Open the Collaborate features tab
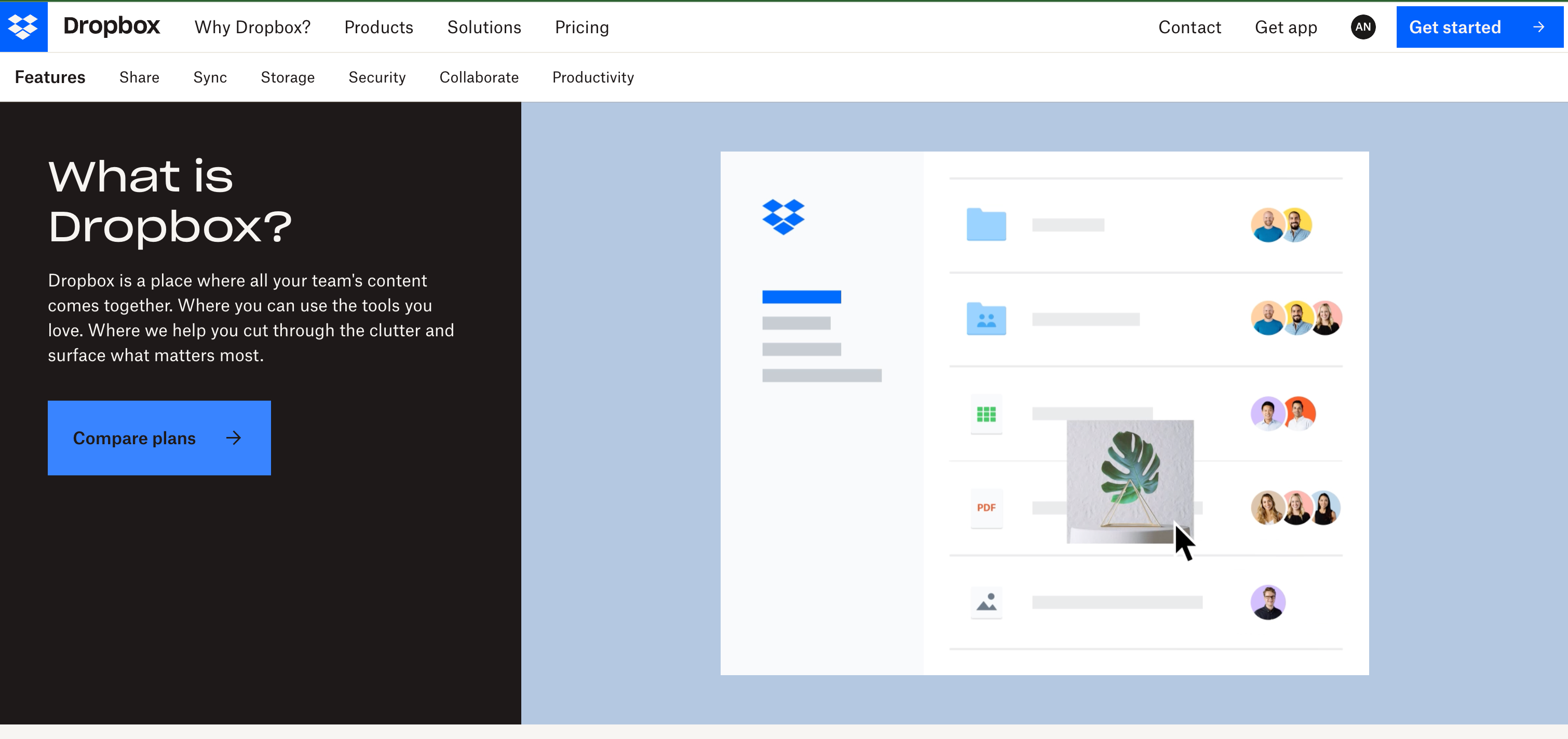Image resolution: width=1568 pixels, height=739 pixels. pyautogui.click(x=479, y=77)
